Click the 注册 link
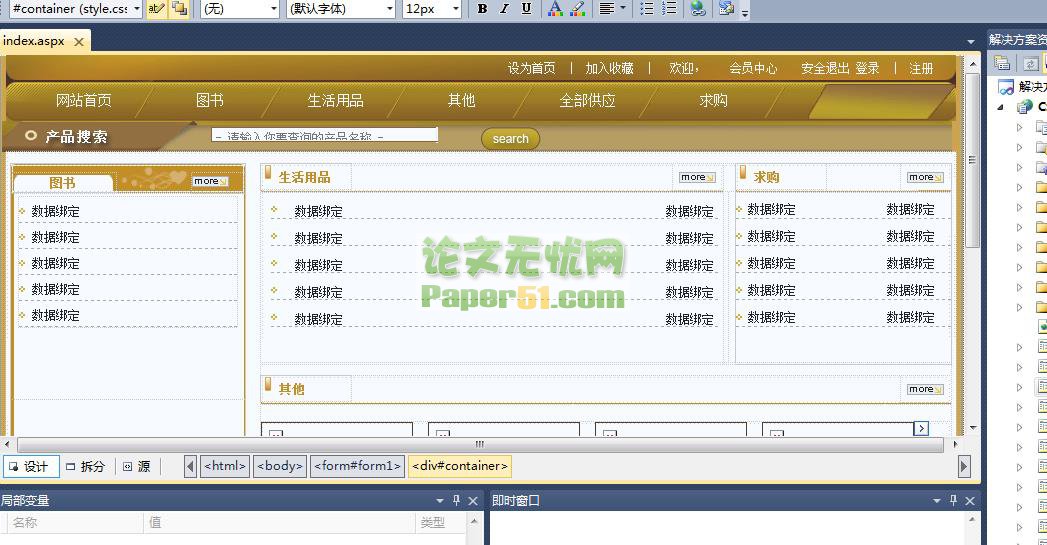This screenshot has width=1047, height=545. tap(921, 68)
